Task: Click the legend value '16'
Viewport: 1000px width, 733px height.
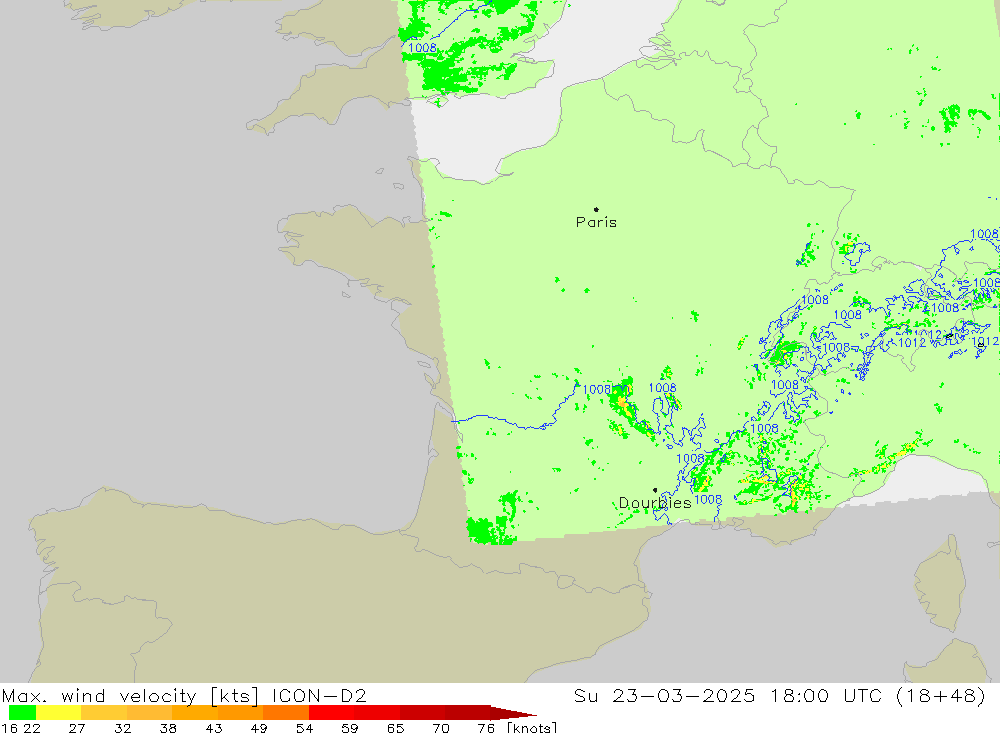Action: [10, 727]
